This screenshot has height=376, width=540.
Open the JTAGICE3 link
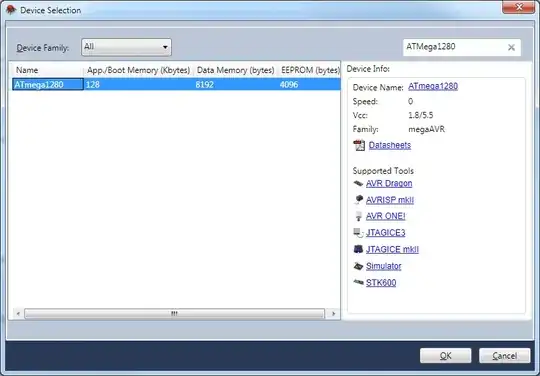(x=385, y=233)
